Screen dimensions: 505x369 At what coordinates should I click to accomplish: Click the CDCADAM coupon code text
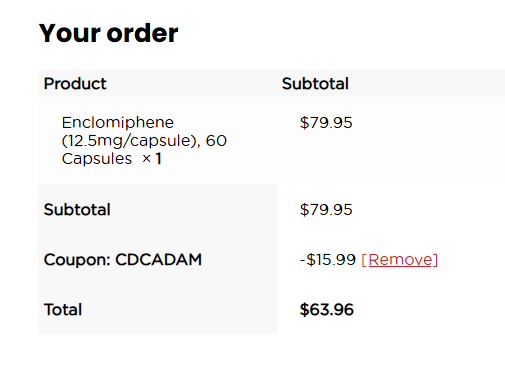coord(158,260)
